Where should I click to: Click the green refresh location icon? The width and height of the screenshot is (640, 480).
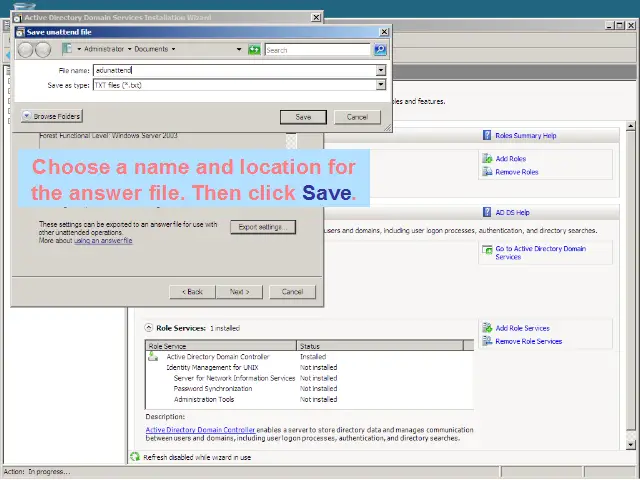254,50
